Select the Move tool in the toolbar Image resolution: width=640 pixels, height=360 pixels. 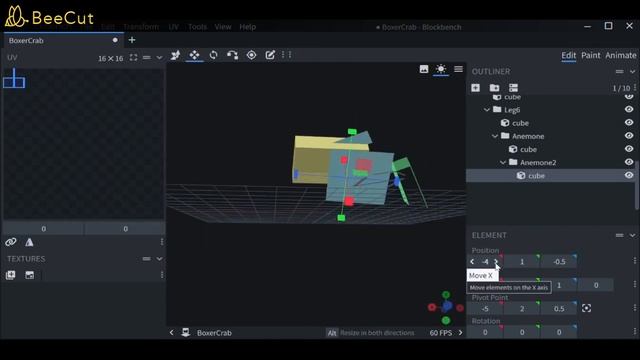click(194, 55)
